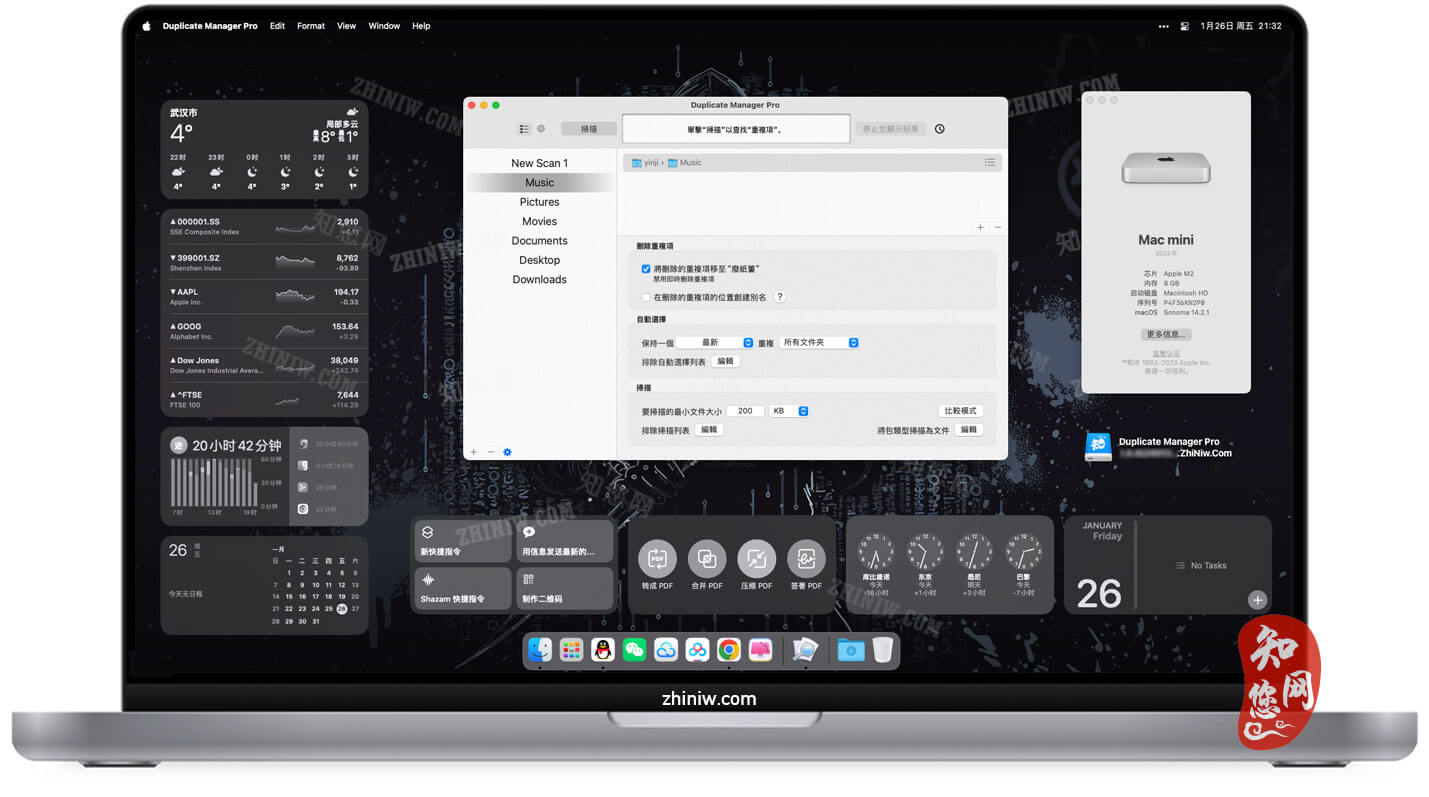Open the Apple menu
The width and height of the screenshot is (1429, 797).
[x=146, y=26]
